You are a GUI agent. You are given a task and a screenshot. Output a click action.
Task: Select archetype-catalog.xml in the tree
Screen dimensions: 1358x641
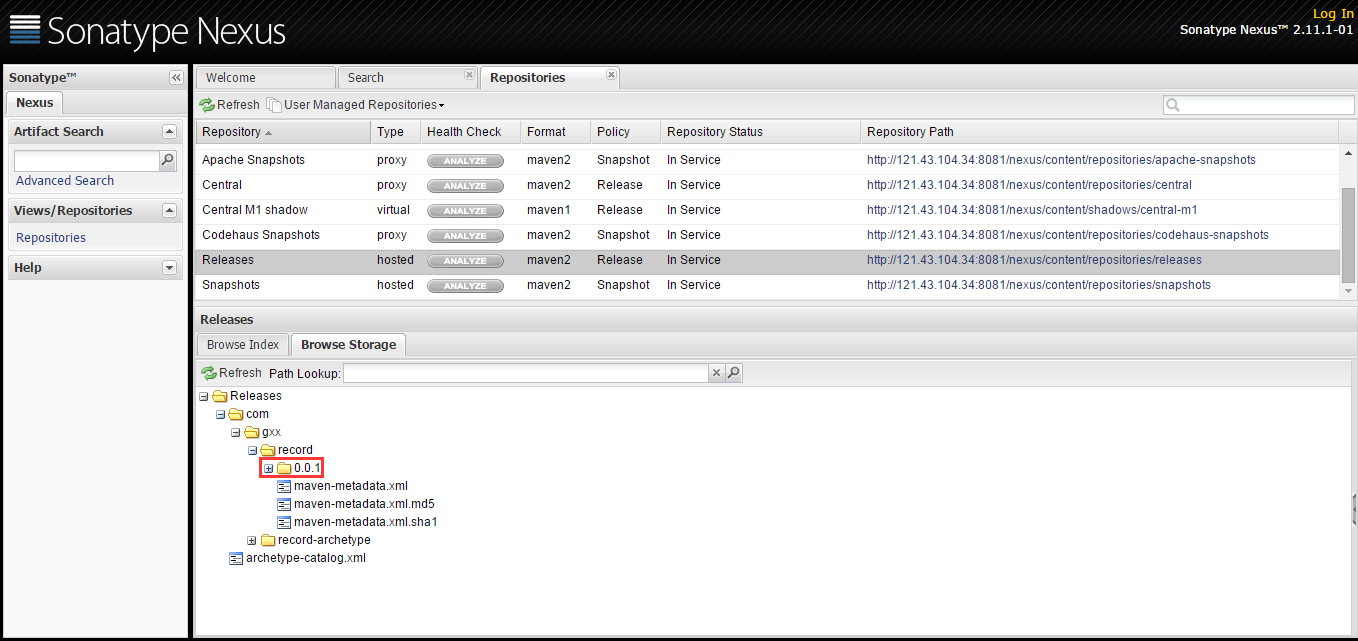(x=306, y=558)
